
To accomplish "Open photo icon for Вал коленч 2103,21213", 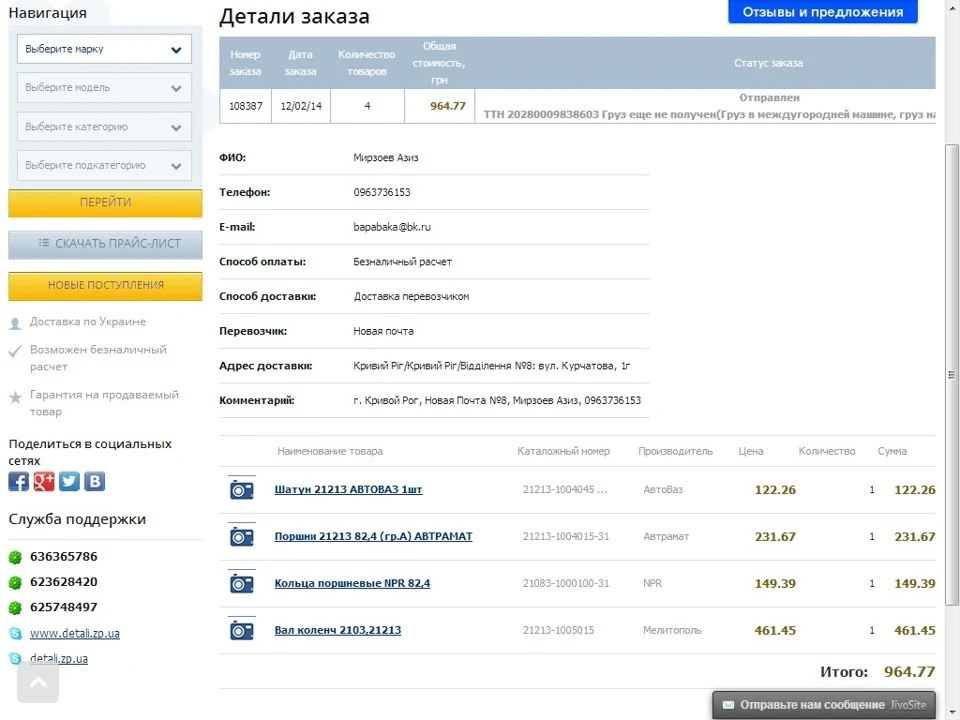I will click(241, 629).
